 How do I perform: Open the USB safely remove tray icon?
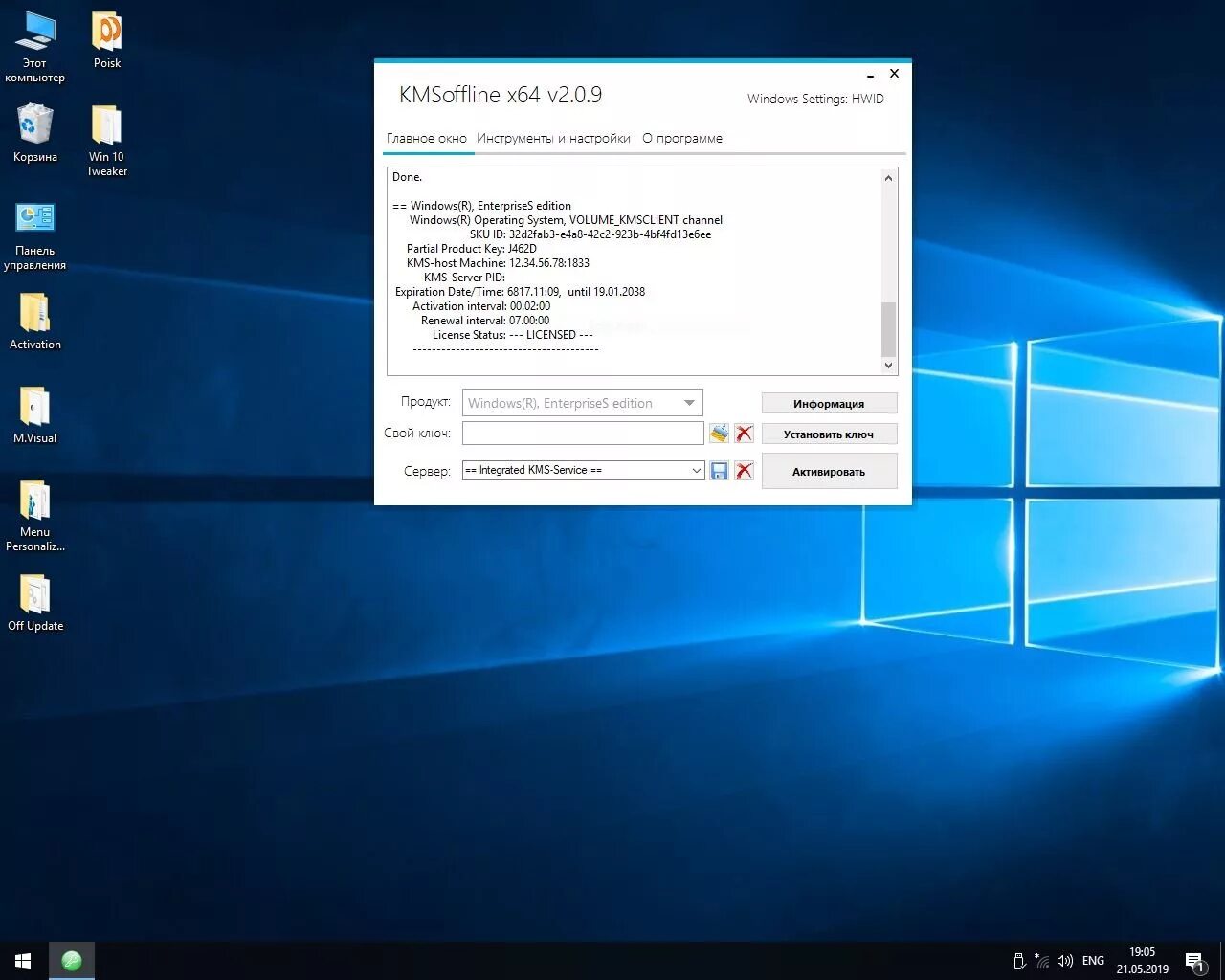(1019, 961)
